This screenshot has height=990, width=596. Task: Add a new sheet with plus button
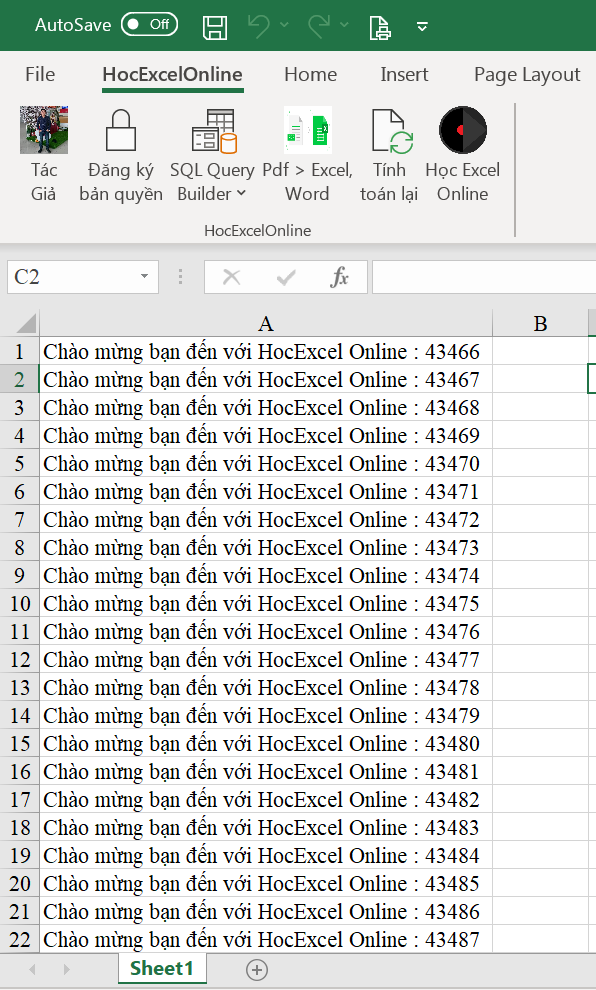[x=257, y=970]
